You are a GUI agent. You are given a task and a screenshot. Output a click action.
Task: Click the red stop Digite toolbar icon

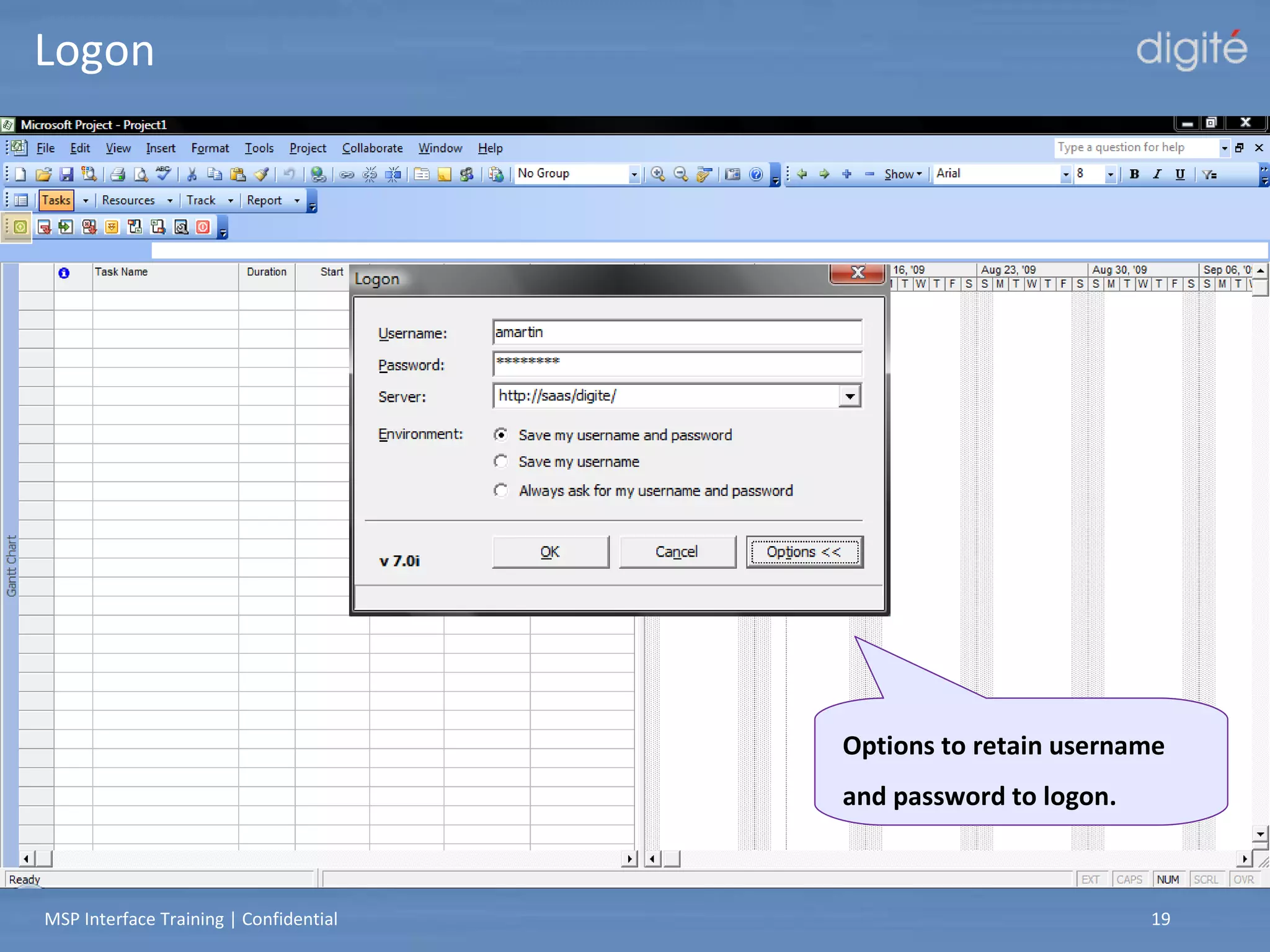coord(203,227)
